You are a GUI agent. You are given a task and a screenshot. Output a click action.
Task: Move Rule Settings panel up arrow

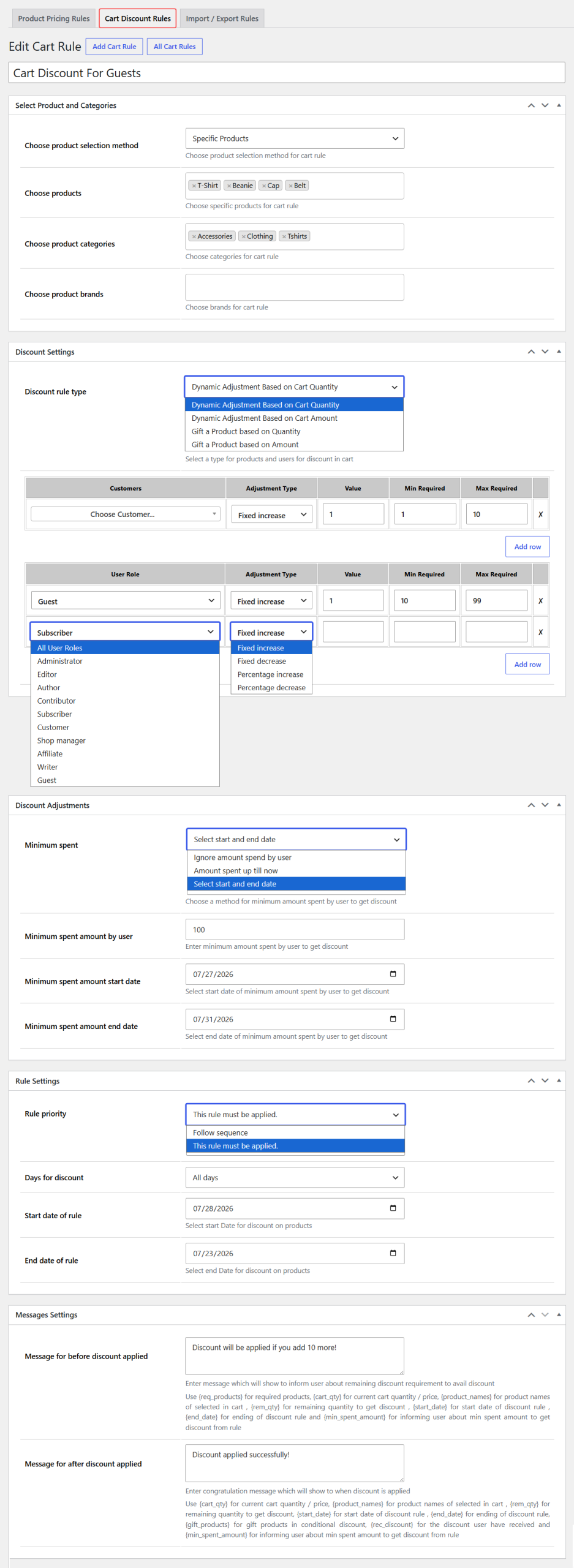531,1080
